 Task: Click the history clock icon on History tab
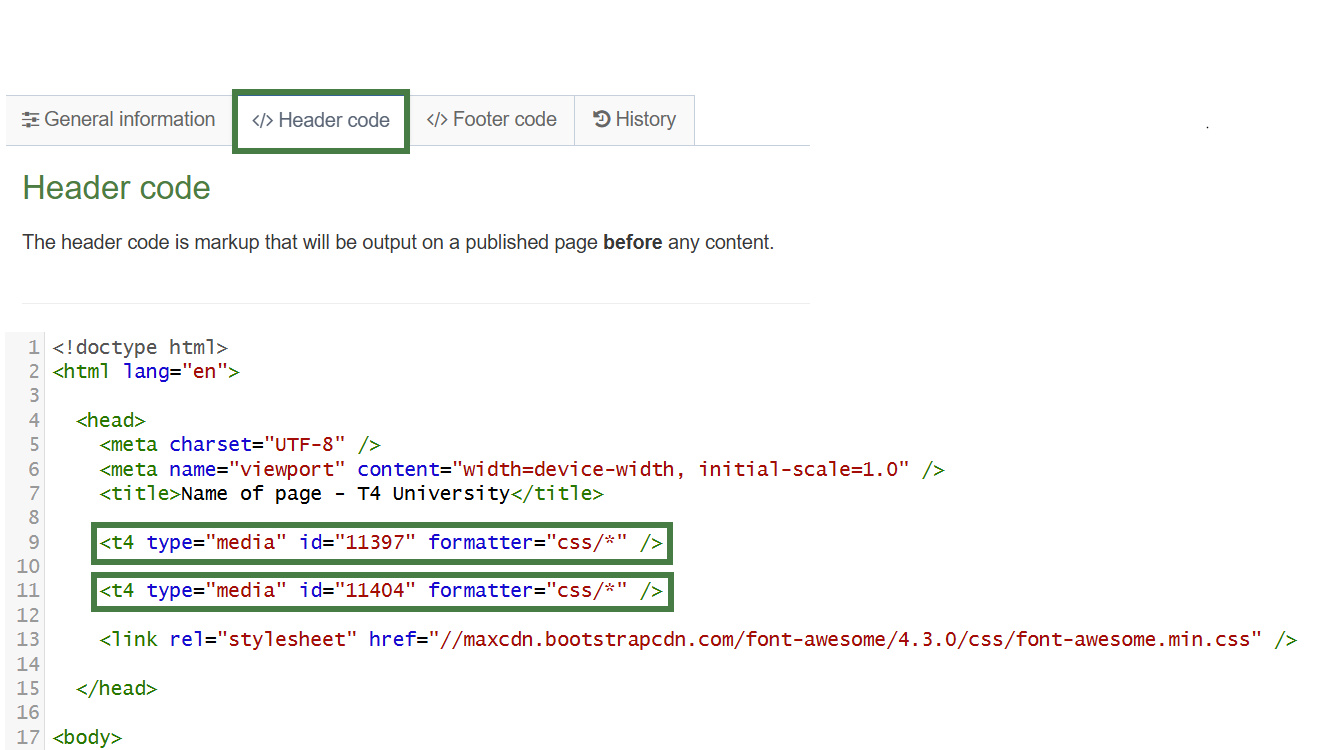point(601,118)
